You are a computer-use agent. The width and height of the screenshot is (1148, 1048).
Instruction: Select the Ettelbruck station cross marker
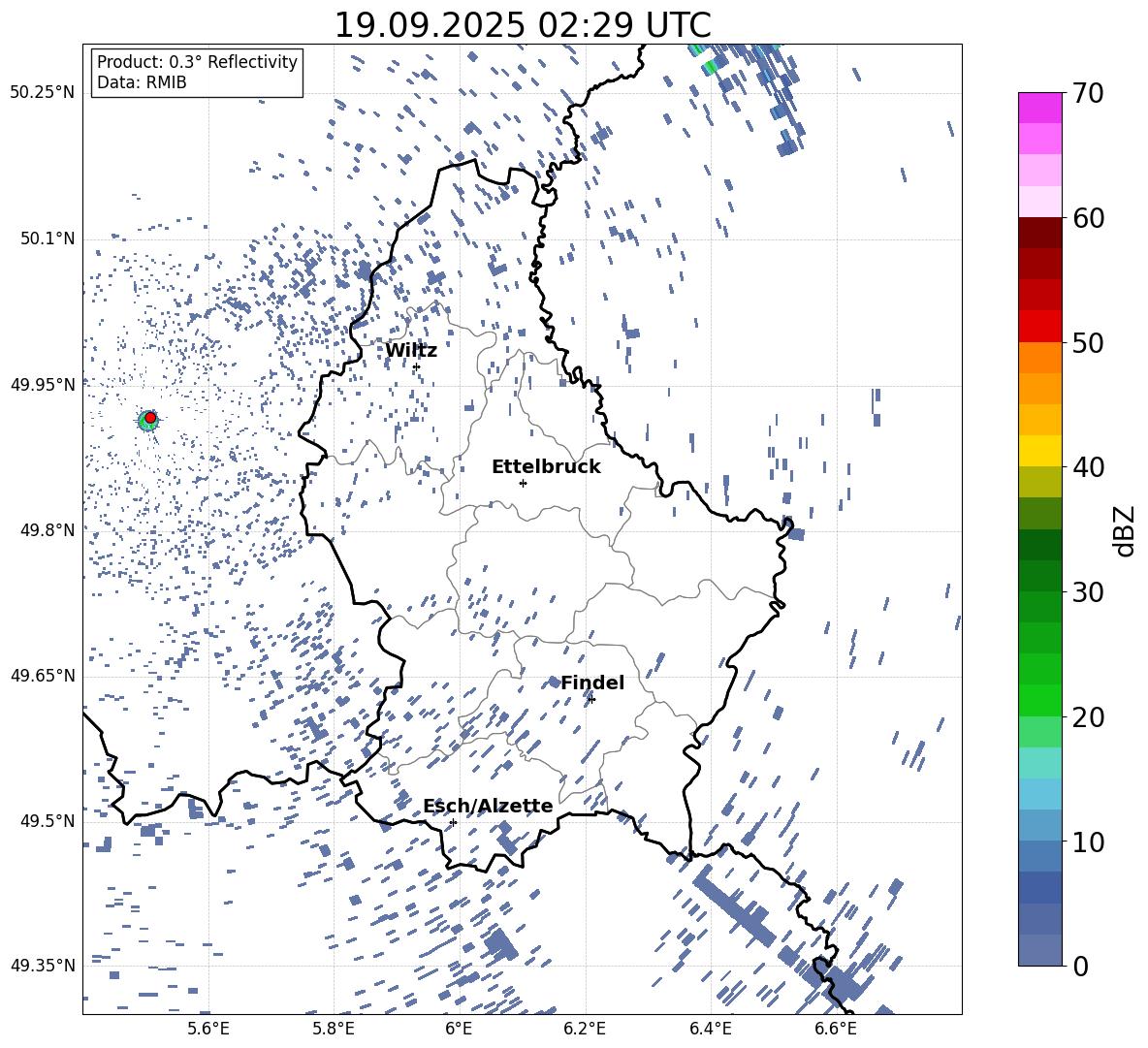[523, 483]
